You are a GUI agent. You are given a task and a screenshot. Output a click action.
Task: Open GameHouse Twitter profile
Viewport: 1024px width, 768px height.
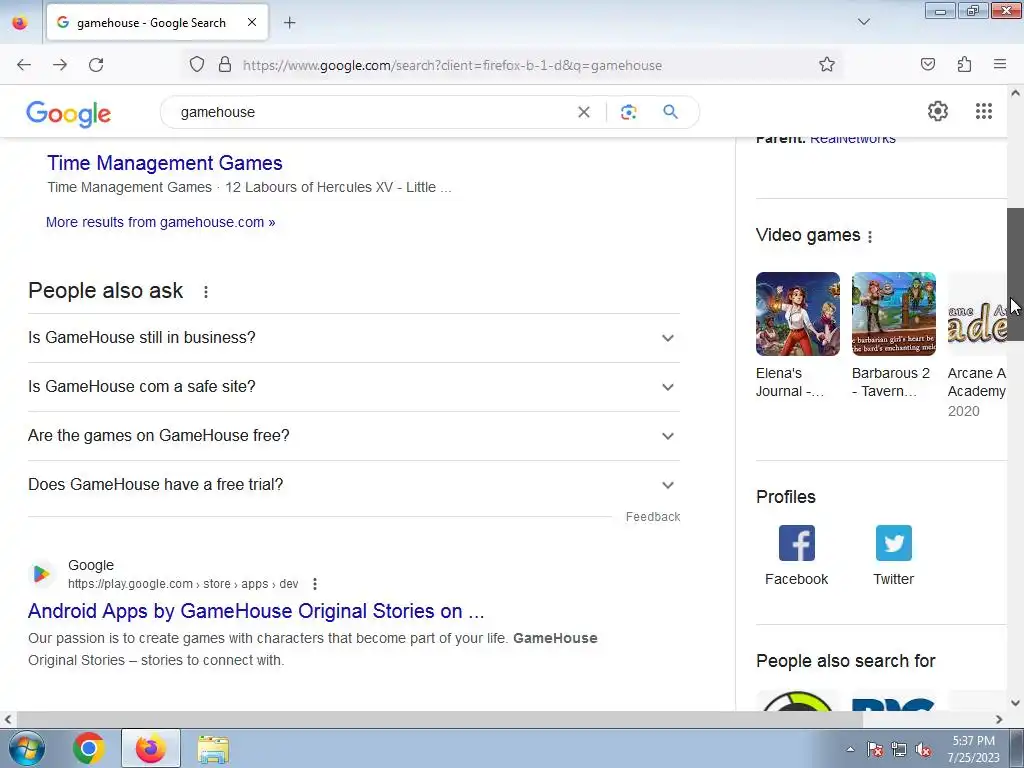[893, 556]
